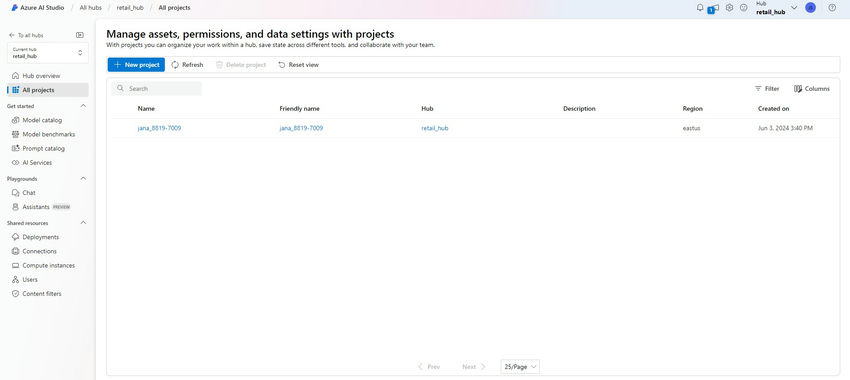Click the Filter funnel icon
Viewport: 850px width, 380px height.
coord(758,88)
